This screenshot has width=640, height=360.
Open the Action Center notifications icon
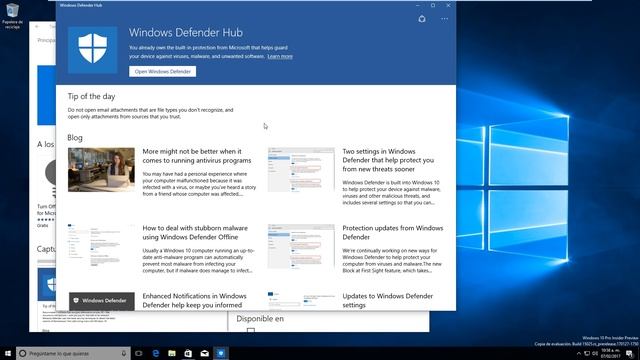tap(629, 353)
